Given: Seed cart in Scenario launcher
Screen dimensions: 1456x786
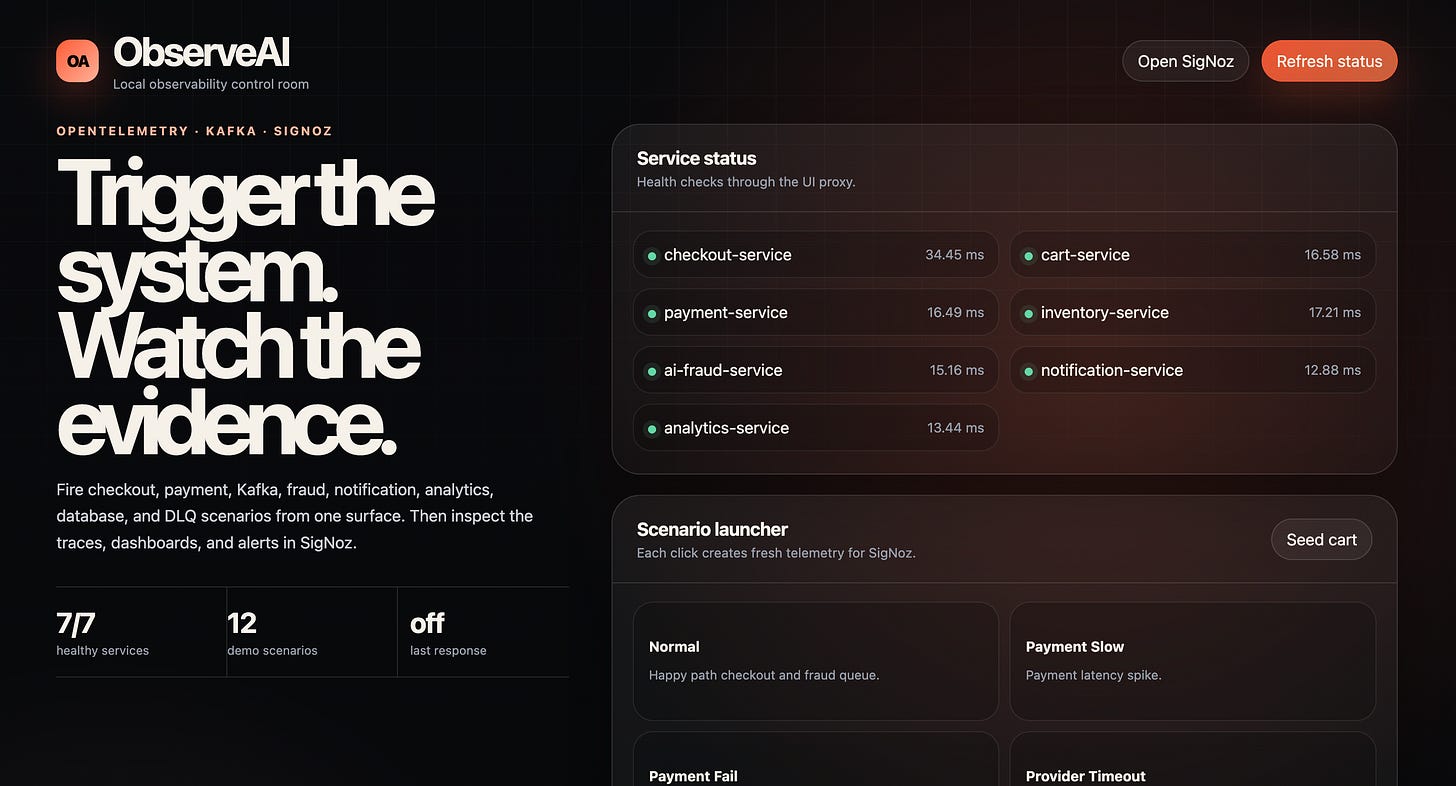Looking at the screenshot, I should [x=1321, y=540].
